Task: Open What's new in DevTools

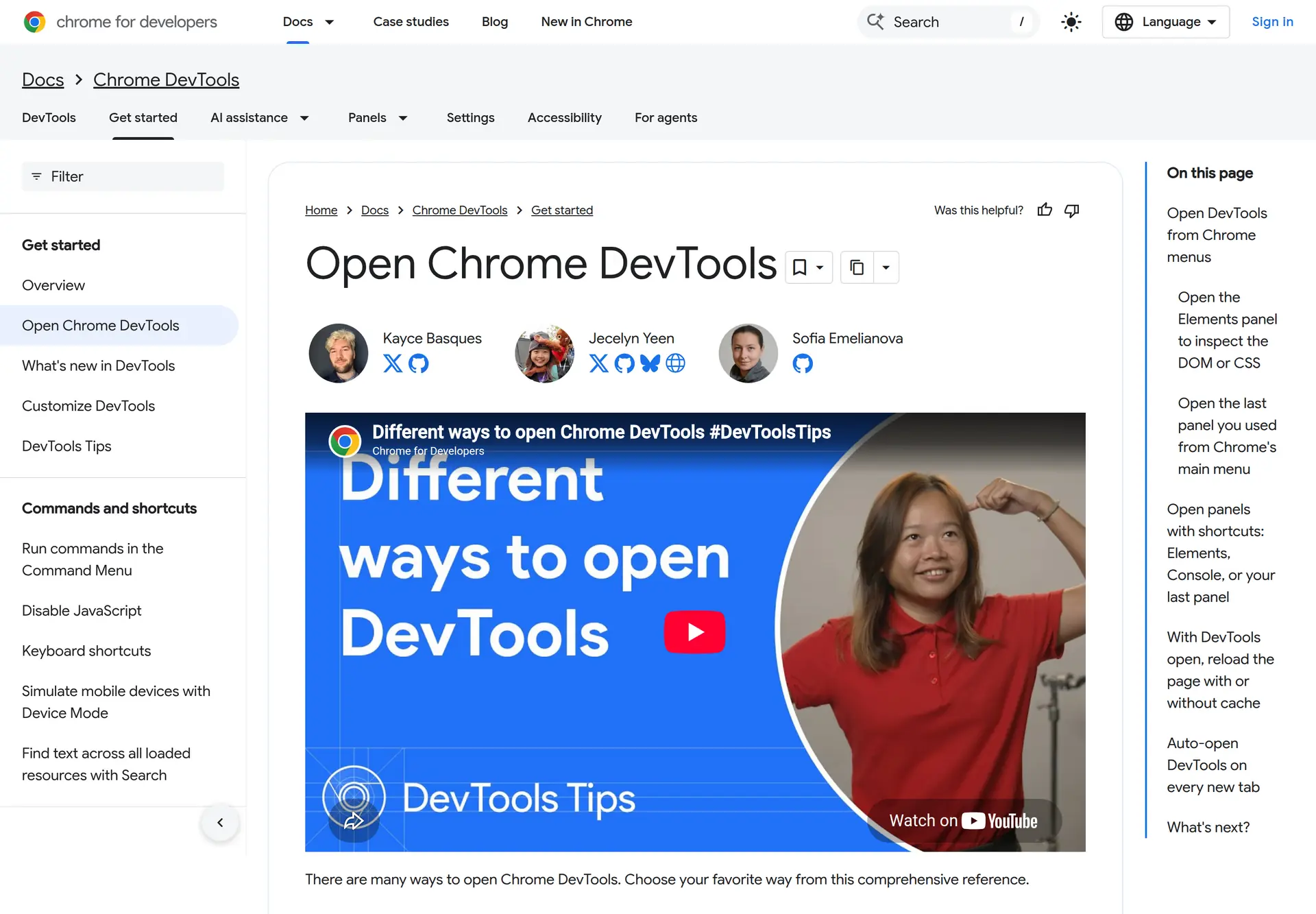Action: (98, 366)
